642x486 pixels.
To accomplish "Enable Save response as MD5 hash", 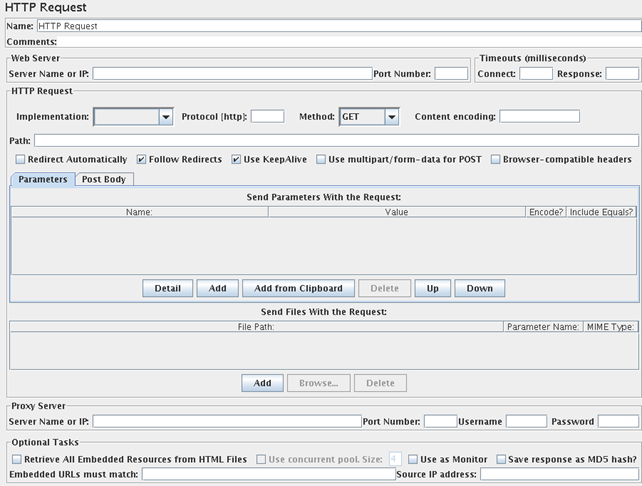I will [502, 459].
